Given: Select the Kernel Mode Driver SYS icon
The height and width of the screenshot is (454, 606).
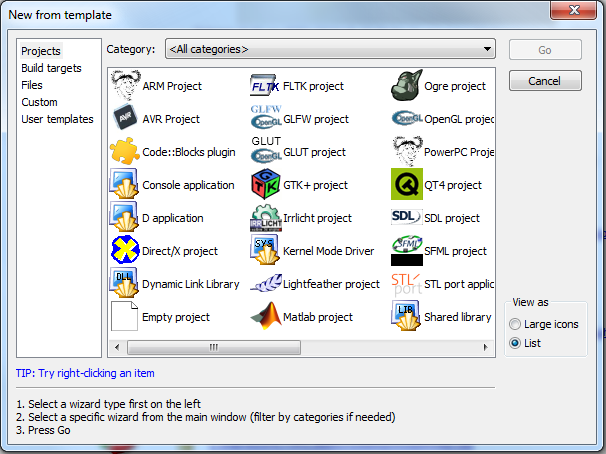Looking at the screenshot, I should click(265, 250).
